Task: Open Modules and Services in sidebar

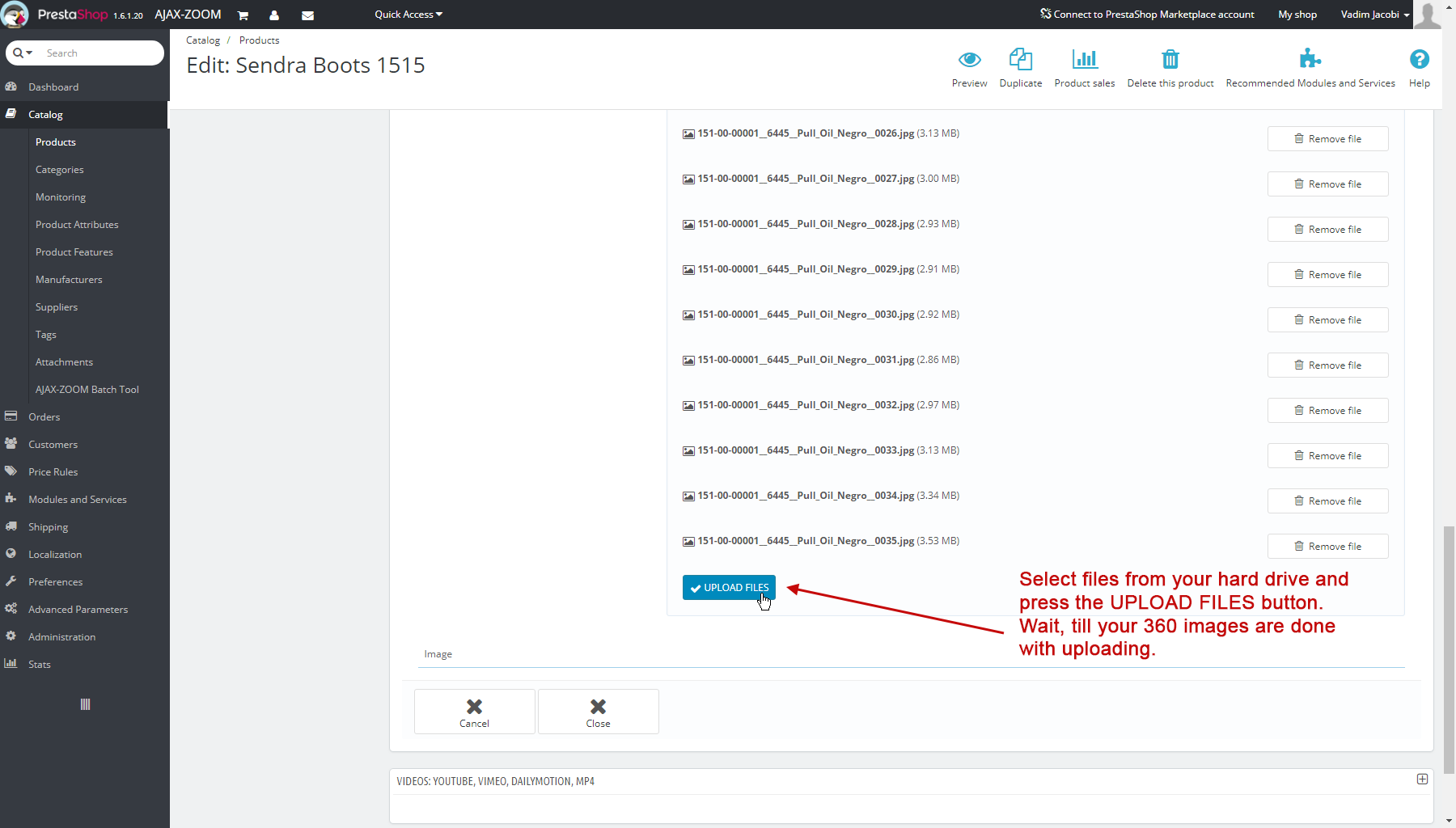Action: click(x=85, y=499)
